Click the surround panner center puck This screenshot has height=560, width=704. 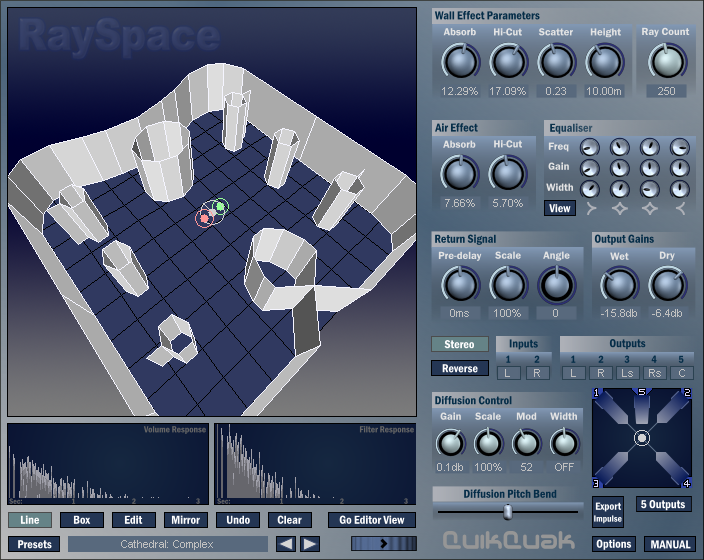coord(642,438)
